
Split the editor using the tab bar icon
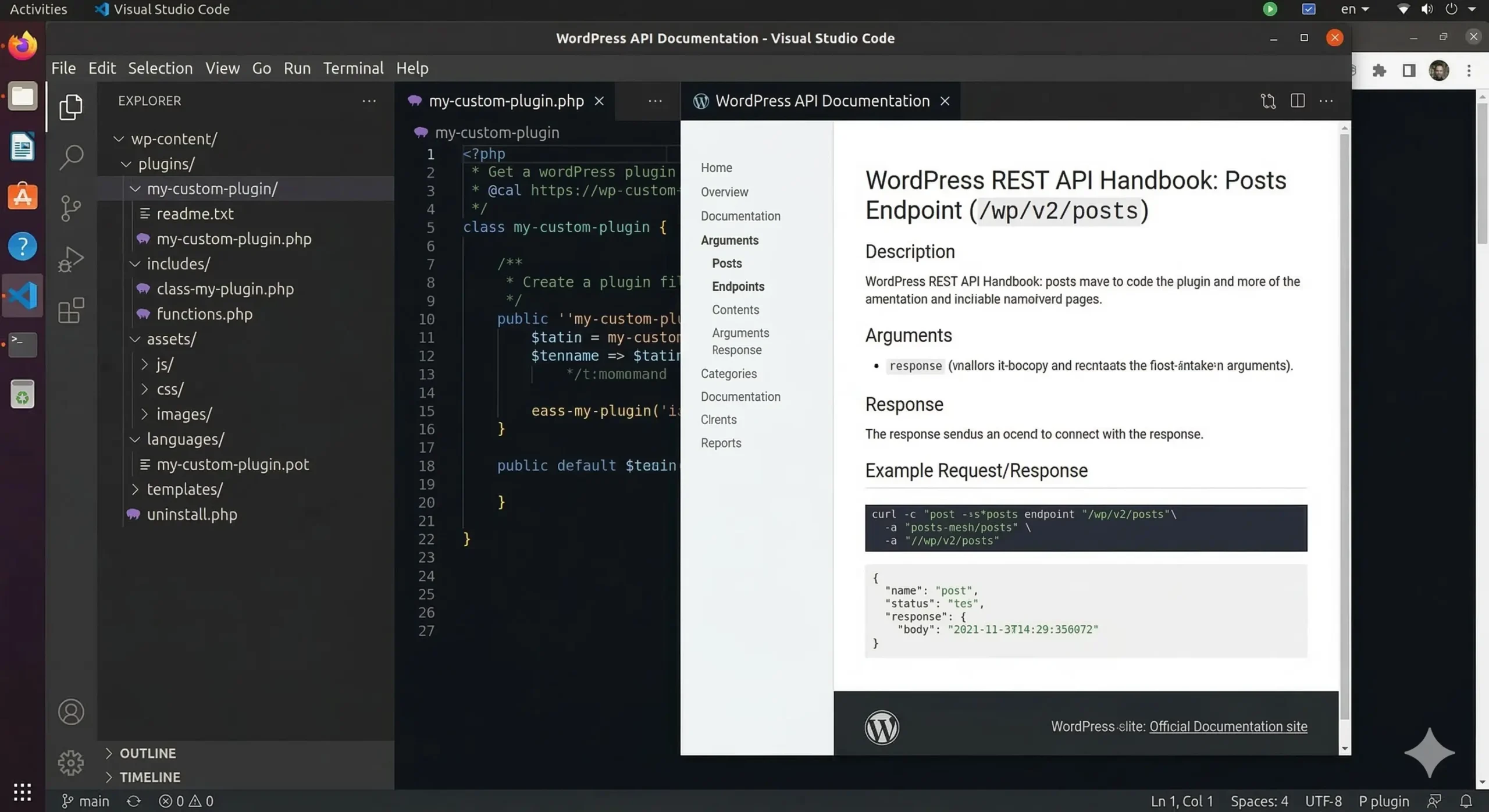pos(1297,101)
